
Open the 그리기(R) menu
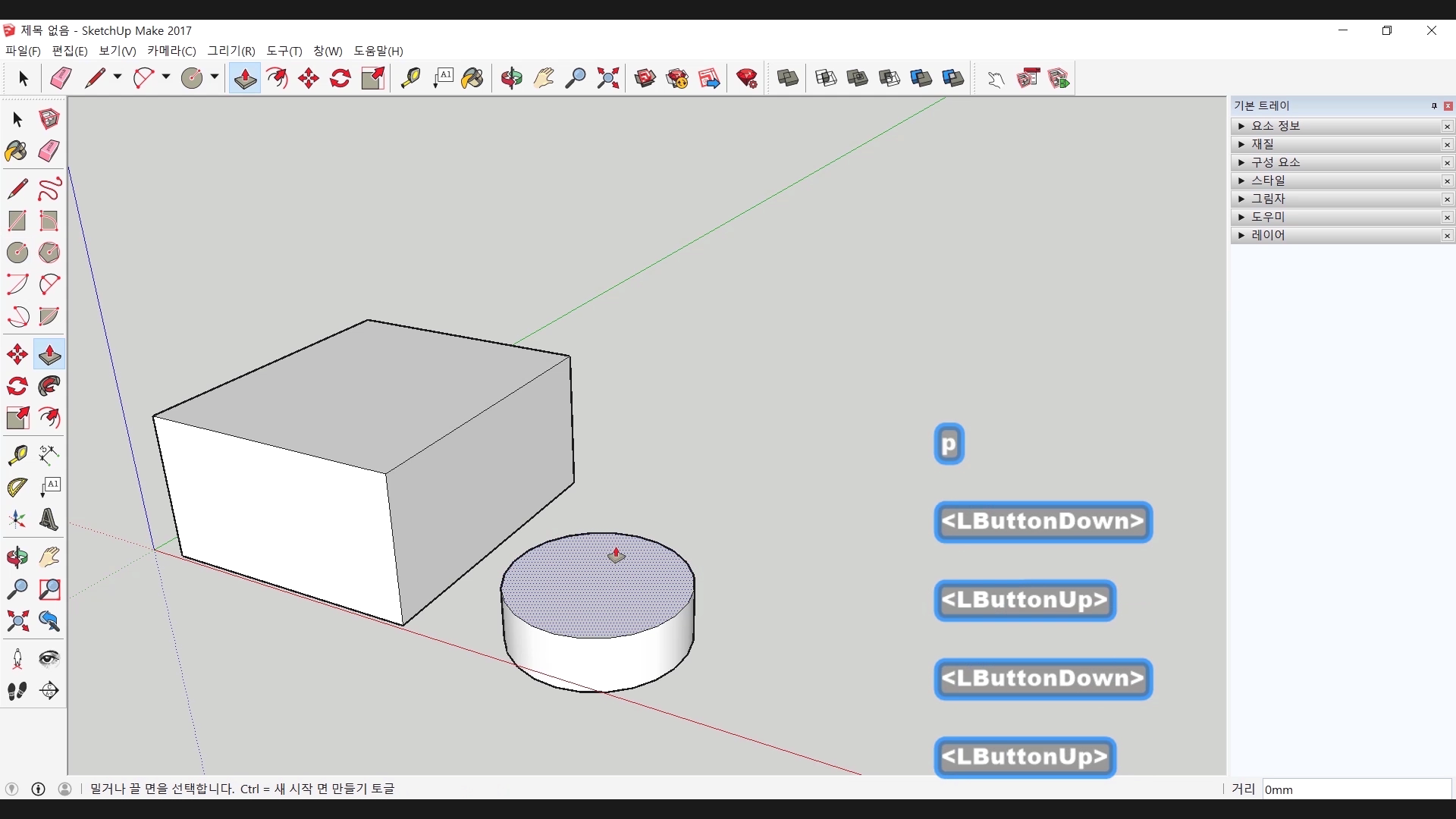pos(231,51)
